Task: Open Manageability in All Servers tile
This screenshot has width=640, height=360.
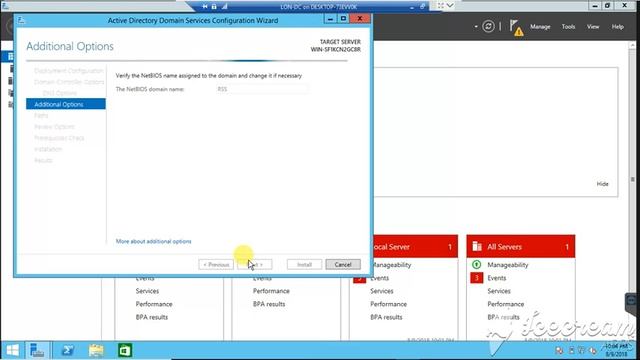Action: click(x=508, y=265)
